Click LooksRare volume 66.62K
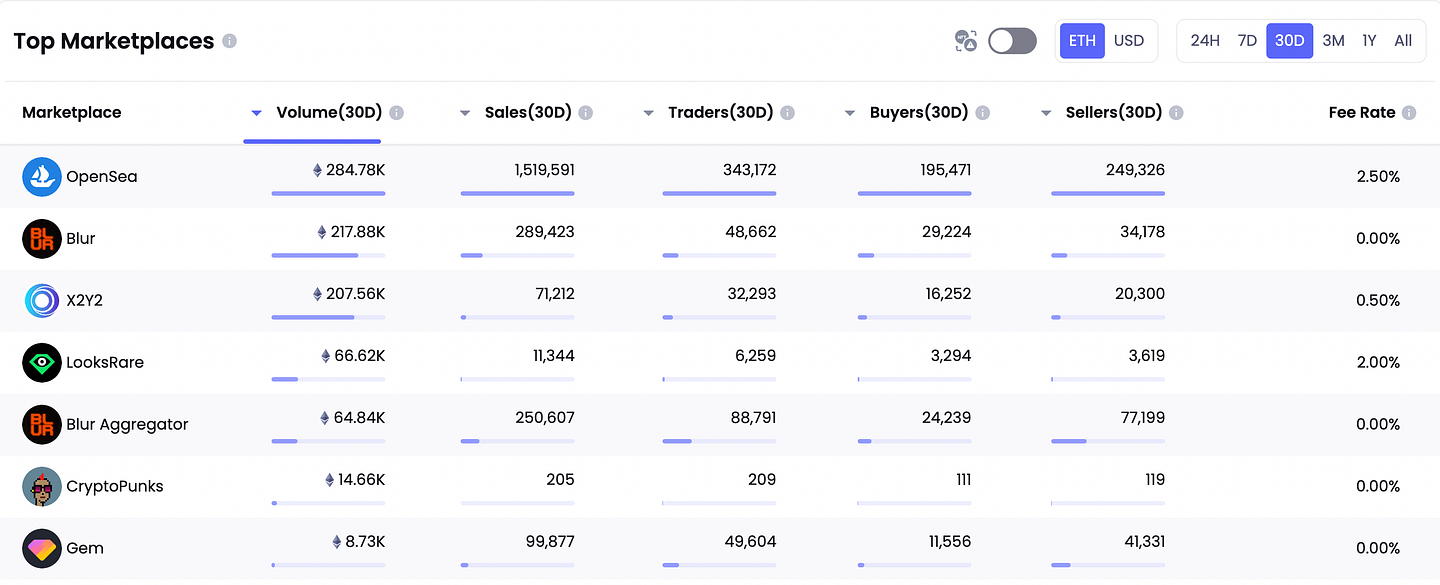The width and height of the screenshot is (1440, 585). tap(360, 357)
